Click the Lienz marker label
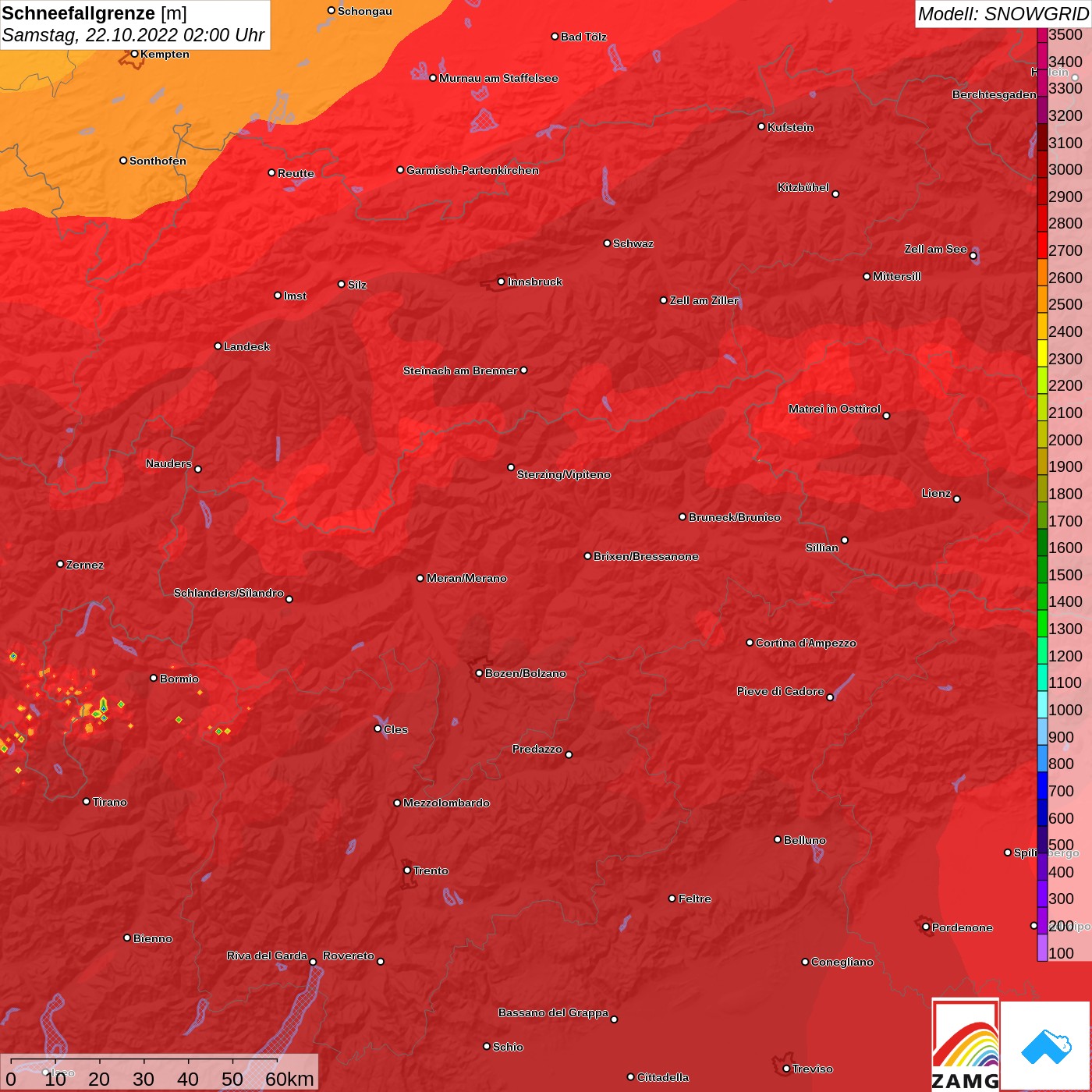Viewport: 1092px width, 1092px height. coord(936,493)
